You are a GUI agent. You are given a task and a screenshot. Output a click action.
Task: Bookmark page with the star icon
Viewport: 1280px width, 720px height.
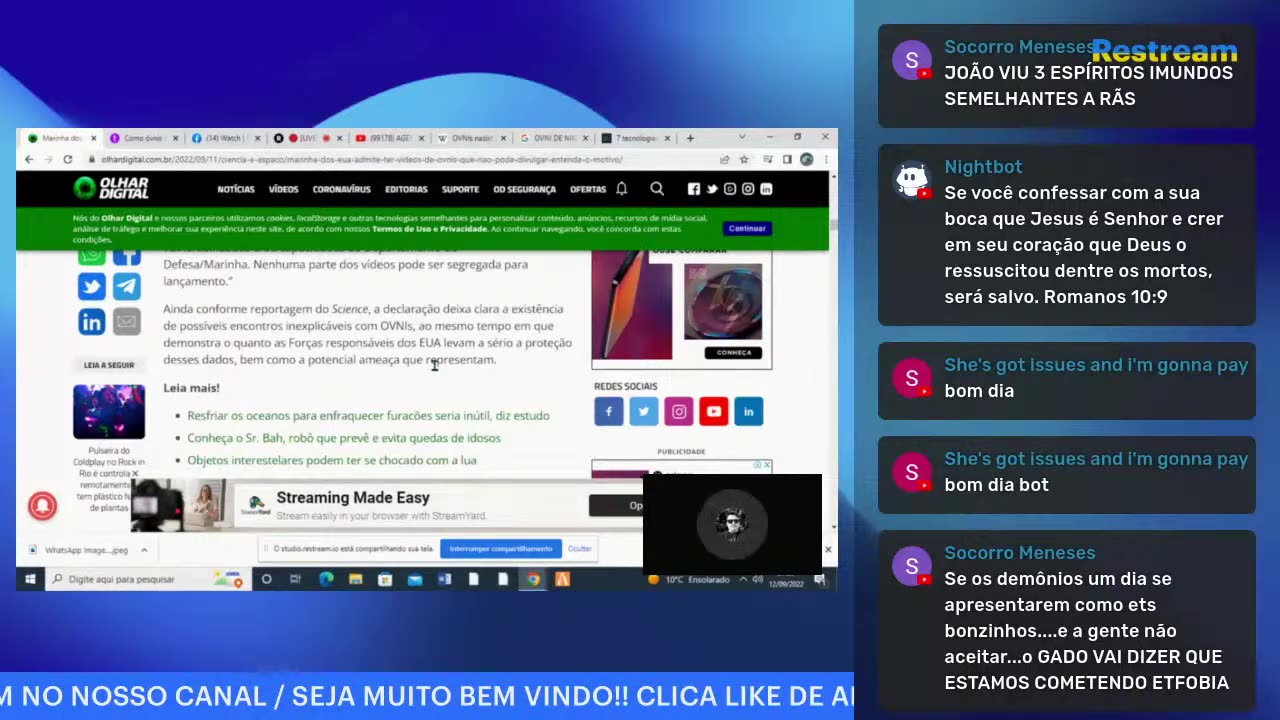(x=744, y=159)
